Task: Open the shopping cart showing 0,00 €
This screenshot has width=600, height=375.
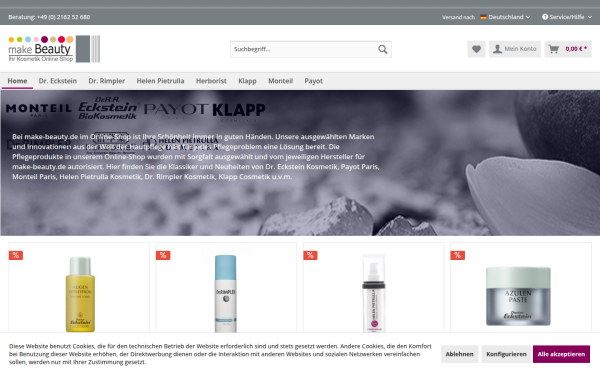Action: 568,49
